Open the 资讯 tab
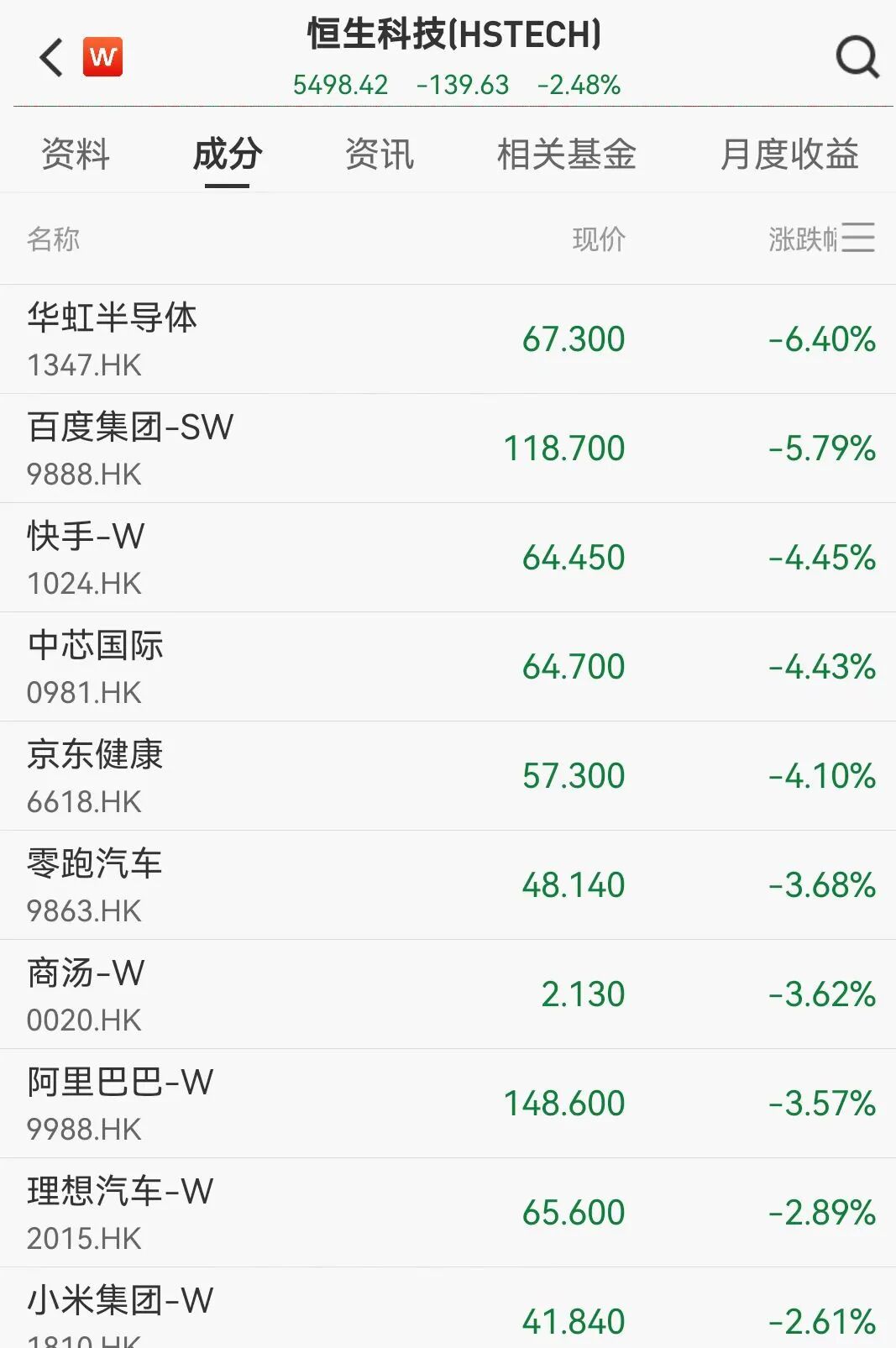The height and width of the screenshot is (1348, 896). pos(380,155)
